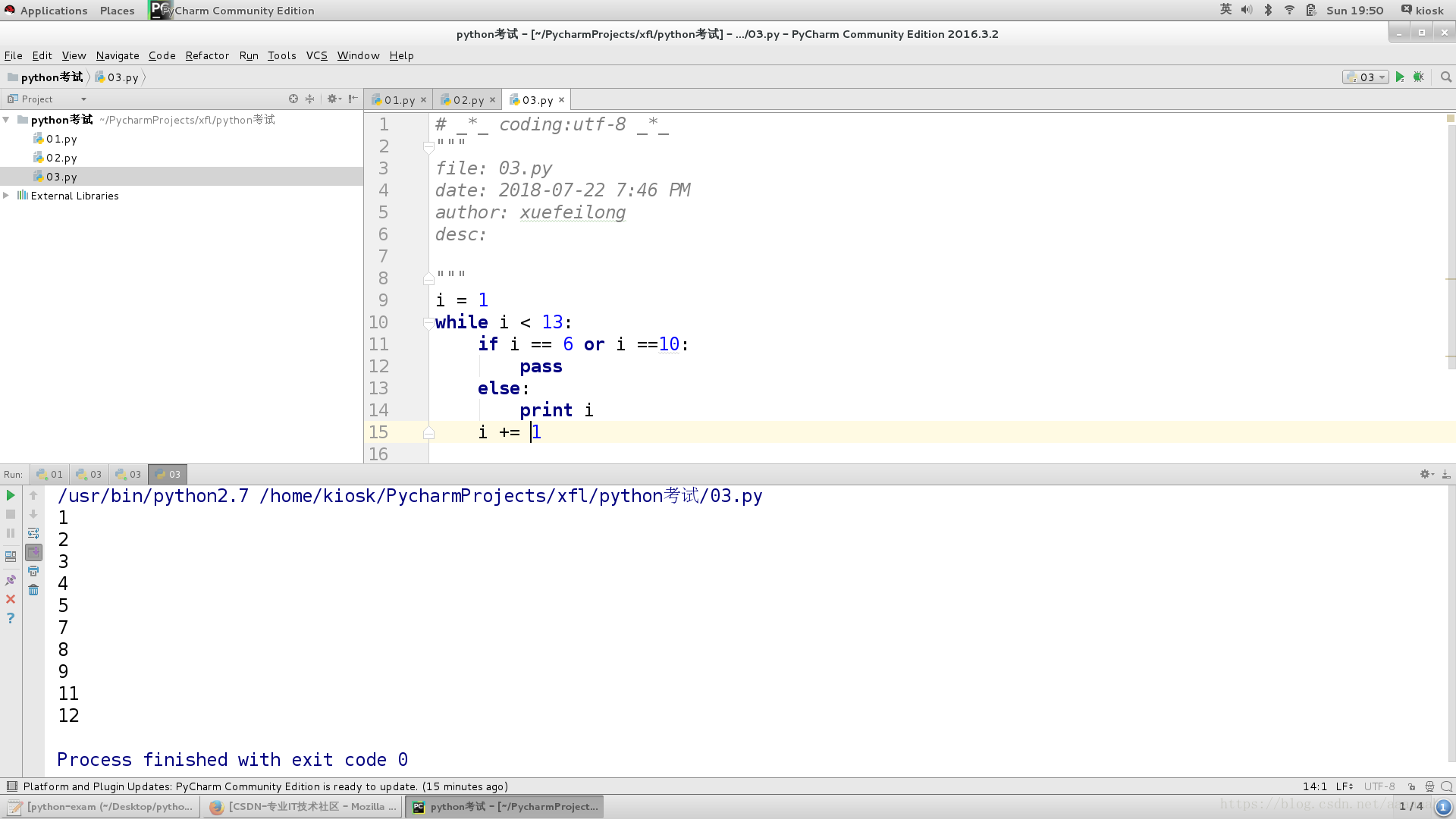Click on 02.py in project panel
The height and width of the screenshot is (819, 1456).
[x=61, y=157]
